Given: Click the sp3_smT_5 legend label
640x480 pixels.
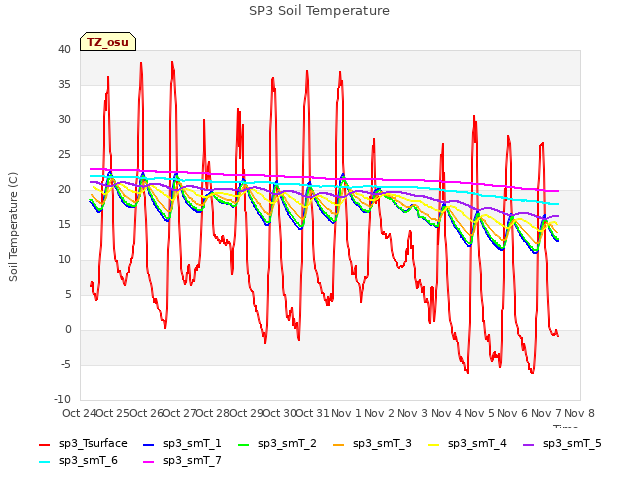Looking at the screenshot, I should point(572,444).
